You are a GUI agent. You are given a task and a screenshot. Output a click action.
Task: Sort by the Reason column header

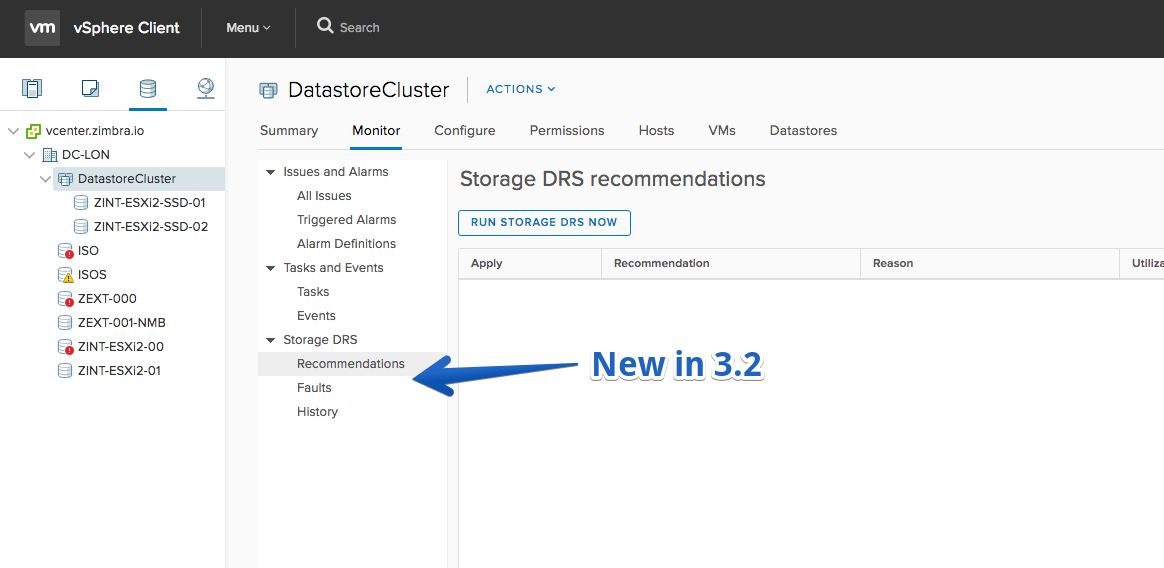point(990,264)
